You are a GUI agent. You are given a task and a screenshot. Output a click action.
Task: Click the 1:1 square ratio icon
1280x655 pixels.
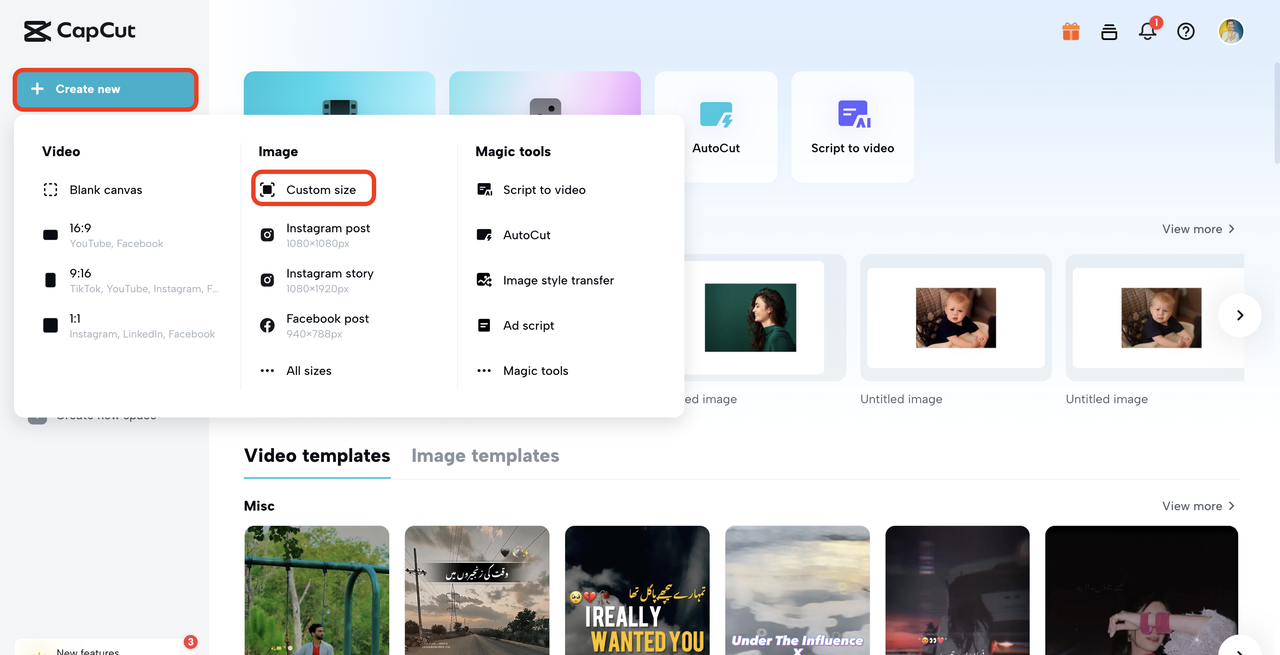pyautogui.click(x=51, y=325)
